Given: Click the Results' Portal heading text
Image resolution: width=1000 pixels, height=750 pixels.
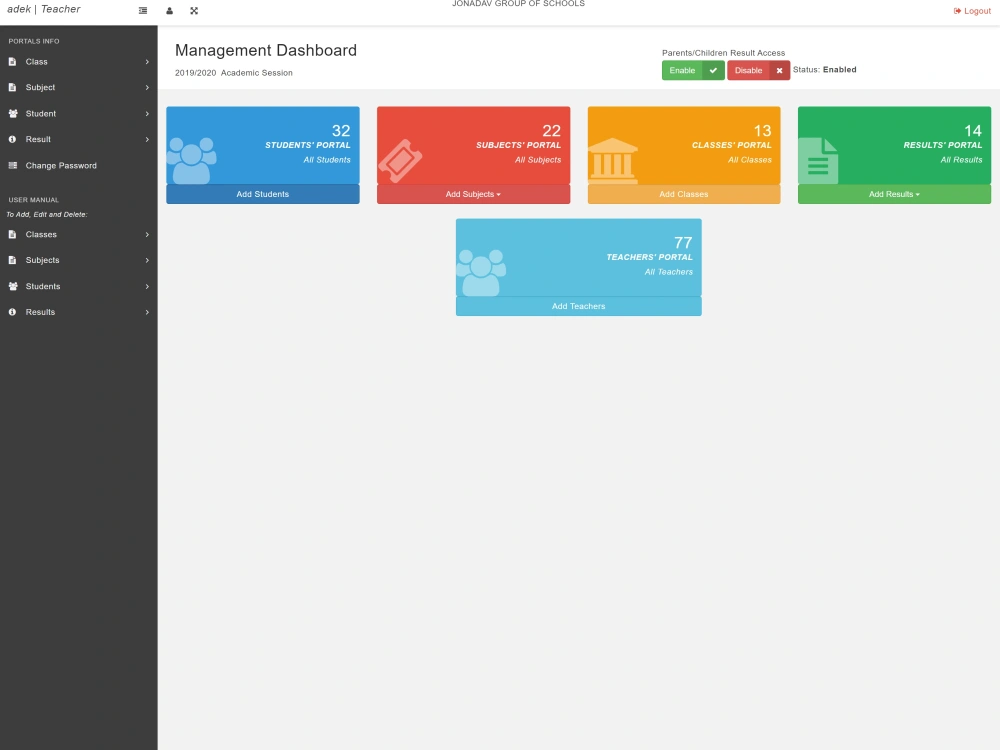Looking at the screenshot, I should [x=943, y=145].
